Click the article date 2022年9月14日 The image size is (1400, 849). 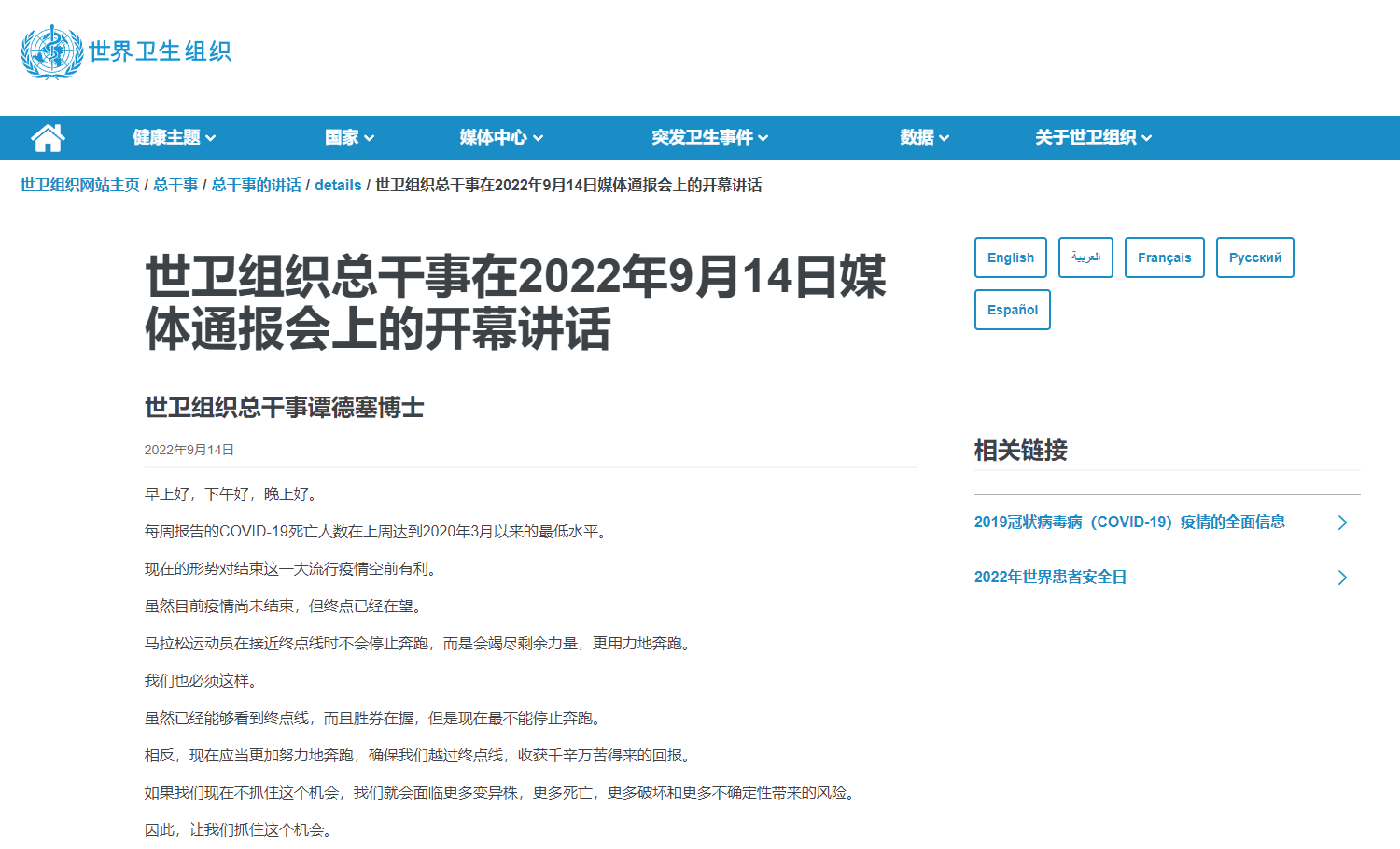pos(189,450)
